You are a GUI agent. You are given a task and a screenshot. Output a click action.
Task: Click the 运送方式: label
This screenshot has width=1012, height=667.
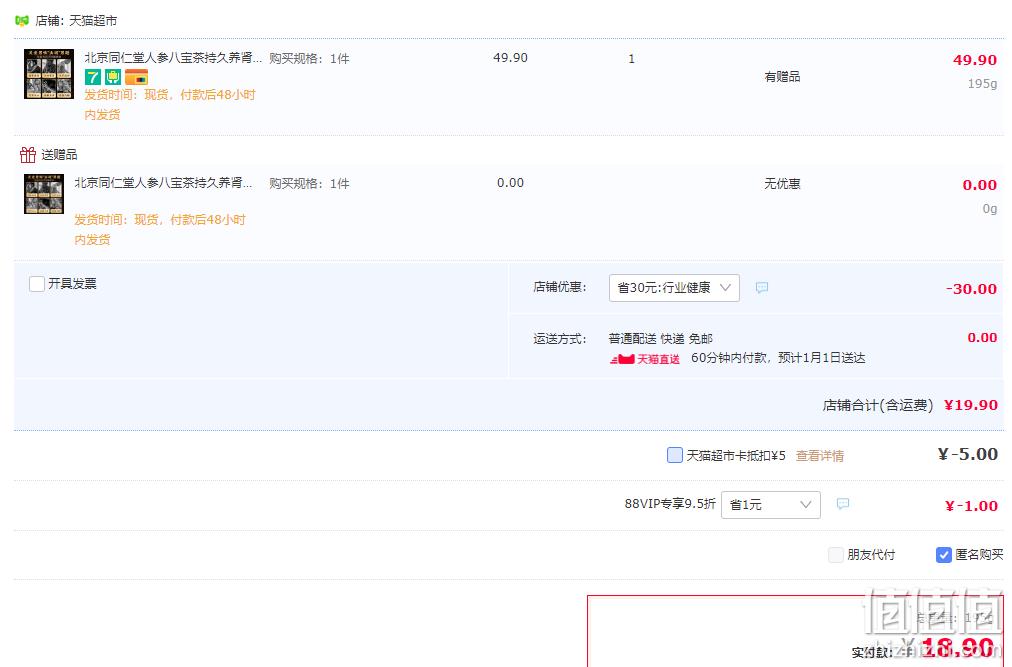[x=560, y=339]
